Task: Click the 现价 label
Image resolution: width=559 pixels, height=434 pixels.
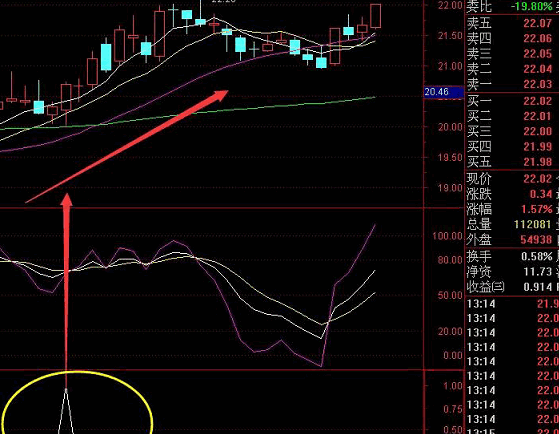Action: pyautogui.click(x=479, y=179)
